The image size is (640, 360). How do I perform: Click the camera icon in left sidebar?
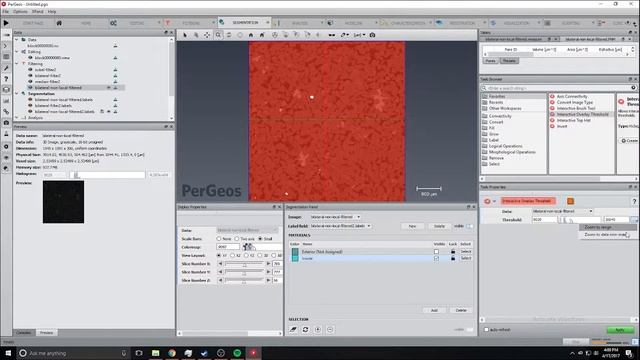pyautogui.click(x=6, y=122)
